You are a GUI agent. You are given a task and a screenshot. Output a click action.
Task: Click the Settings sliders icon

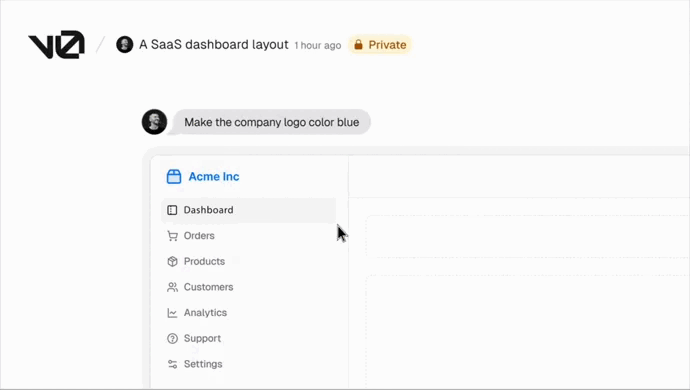172,364
